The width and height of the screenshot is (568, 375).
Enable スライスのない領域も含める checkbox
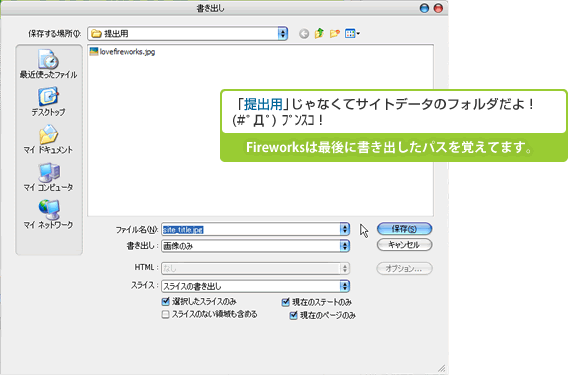tap(166, 314)
